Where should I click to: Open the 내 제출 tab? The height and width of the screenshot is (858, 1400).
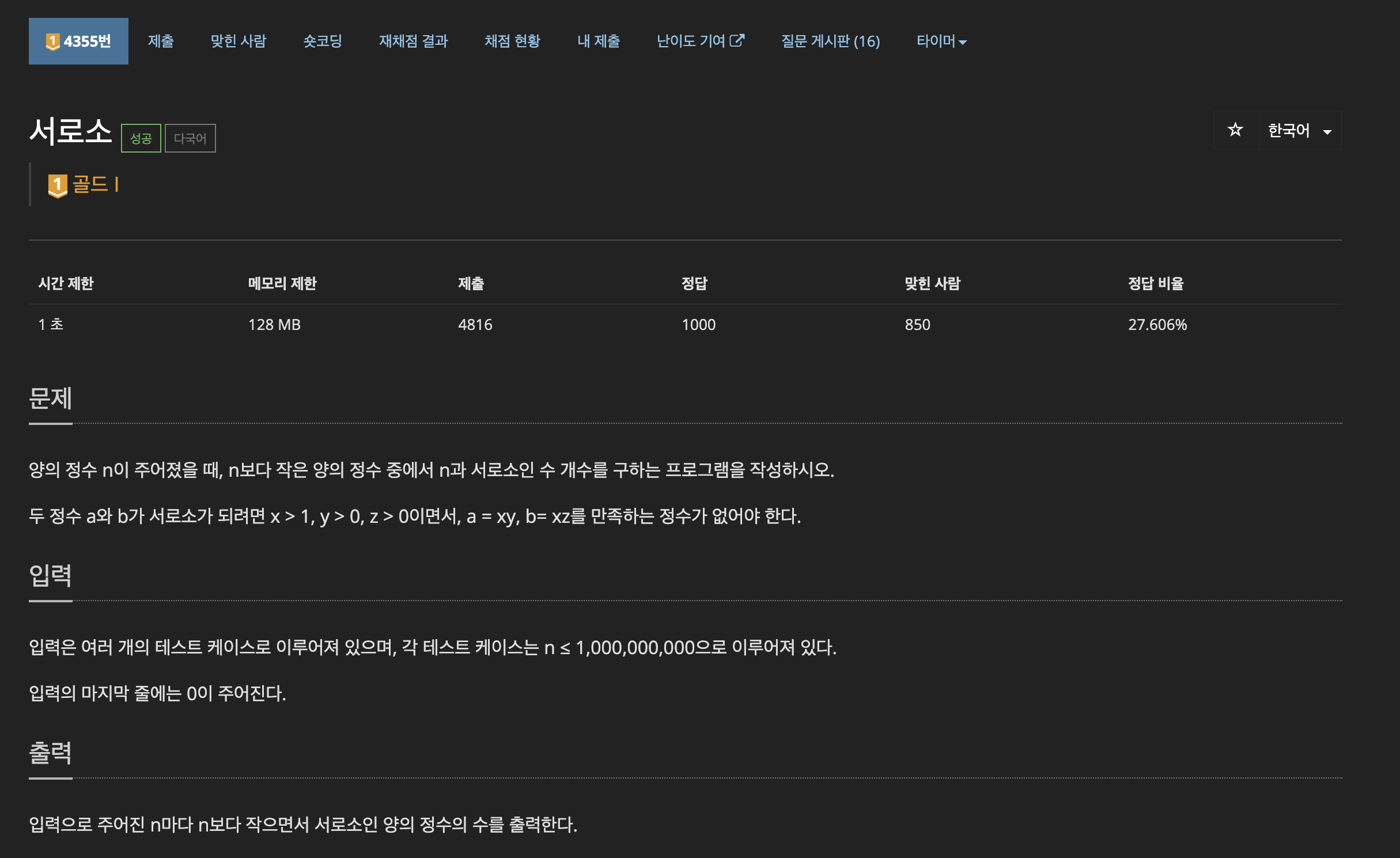click(598, 41)
